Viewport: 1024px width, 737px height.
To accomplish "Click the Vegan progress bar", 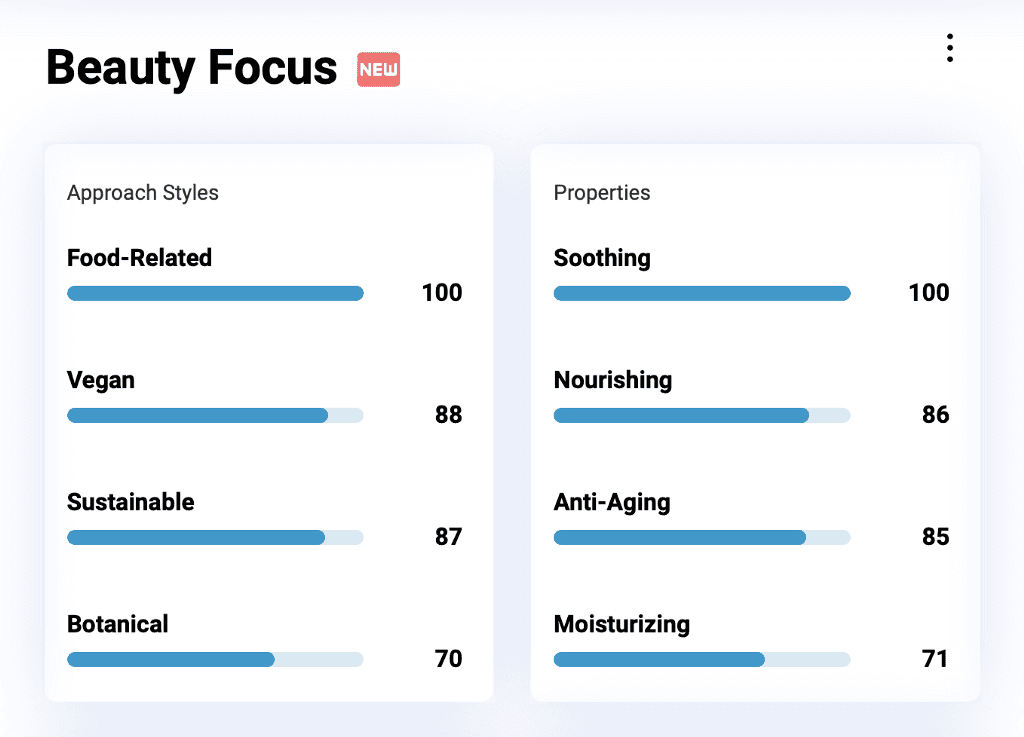I will click(215, 415).
